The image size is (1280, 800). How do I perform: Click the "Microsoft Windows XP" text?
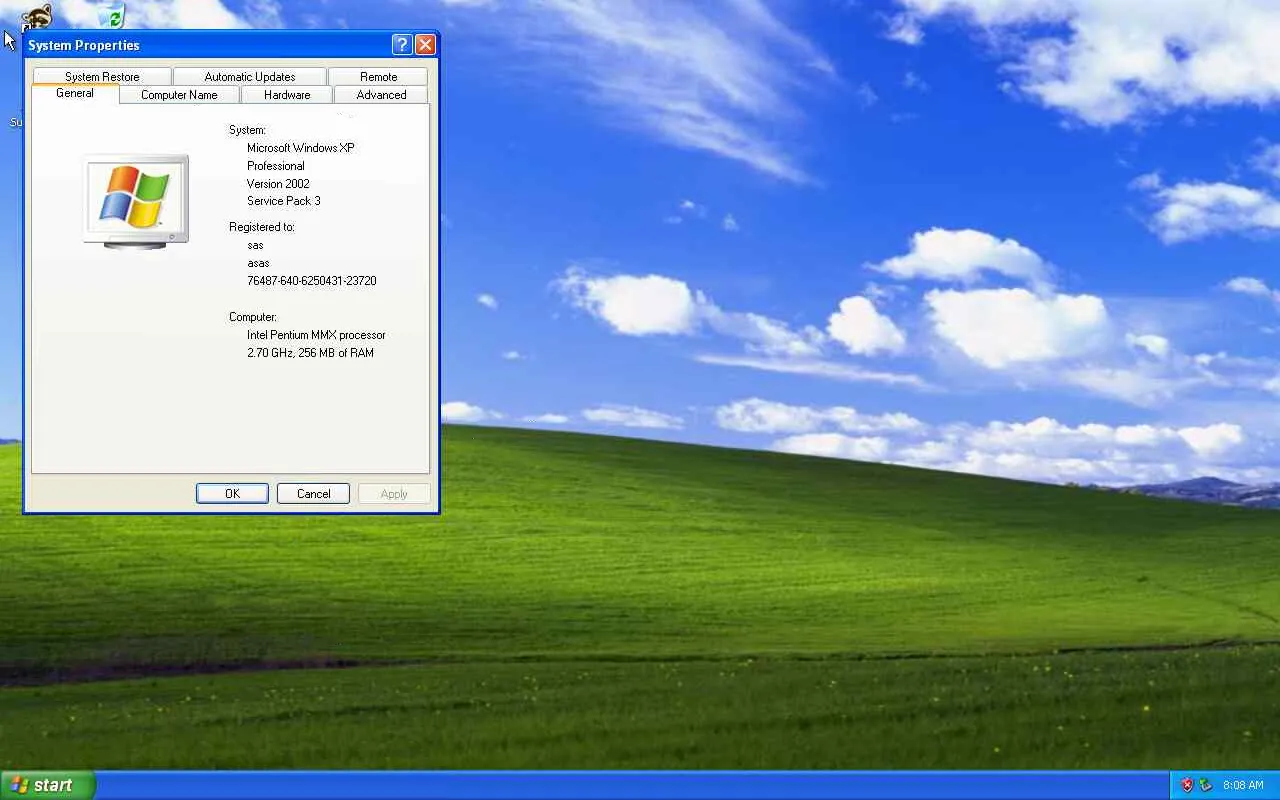click(301, 148)
